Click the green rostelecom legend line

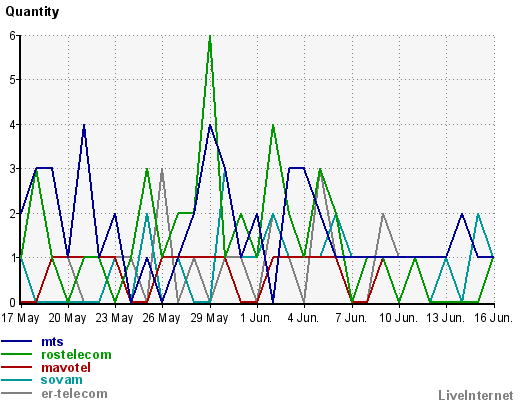(x=17, y=354)
